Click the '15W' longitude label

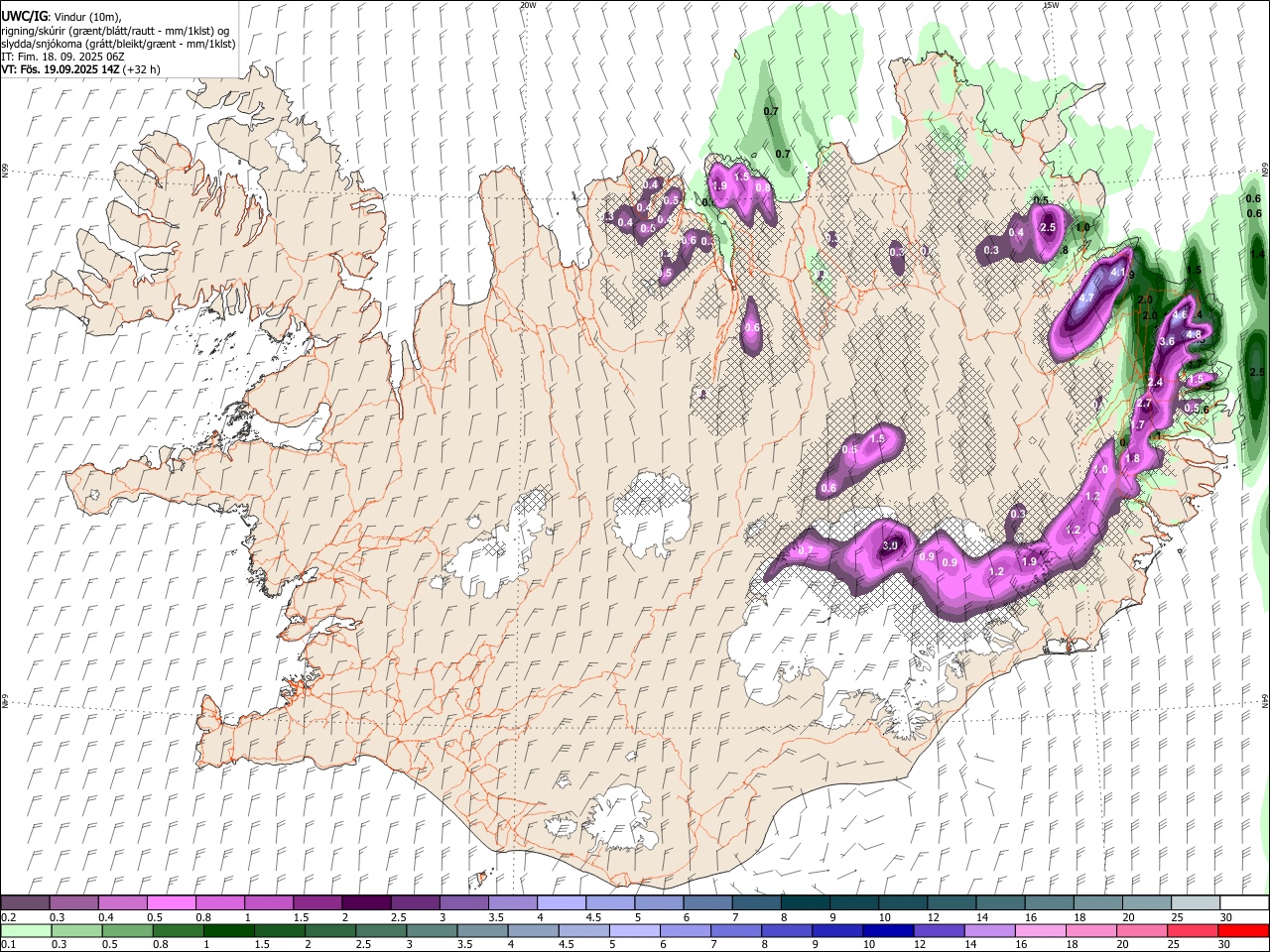pyautogui.click(x=1051, y=5)
